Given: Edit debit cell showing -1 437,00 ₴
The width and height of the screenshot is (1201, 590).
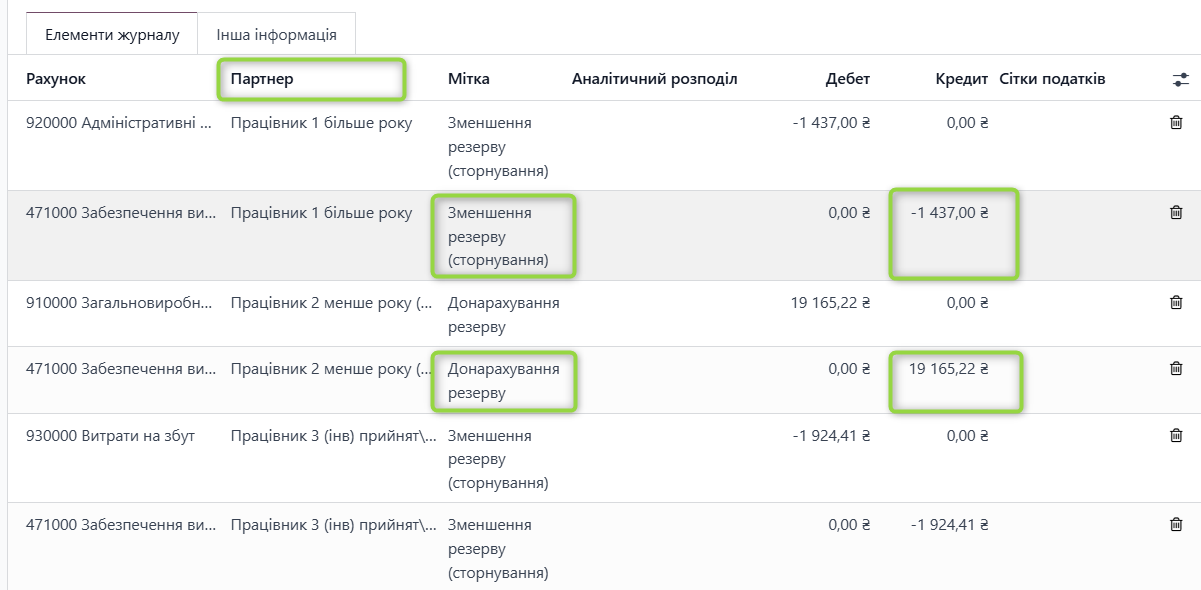Looking at the screenshot, I should 830,123.
